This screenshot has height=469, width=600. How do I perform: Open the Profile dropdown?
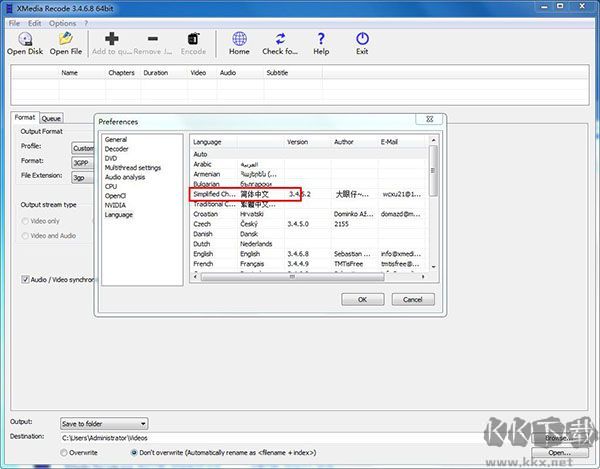[x=83, y=148]
